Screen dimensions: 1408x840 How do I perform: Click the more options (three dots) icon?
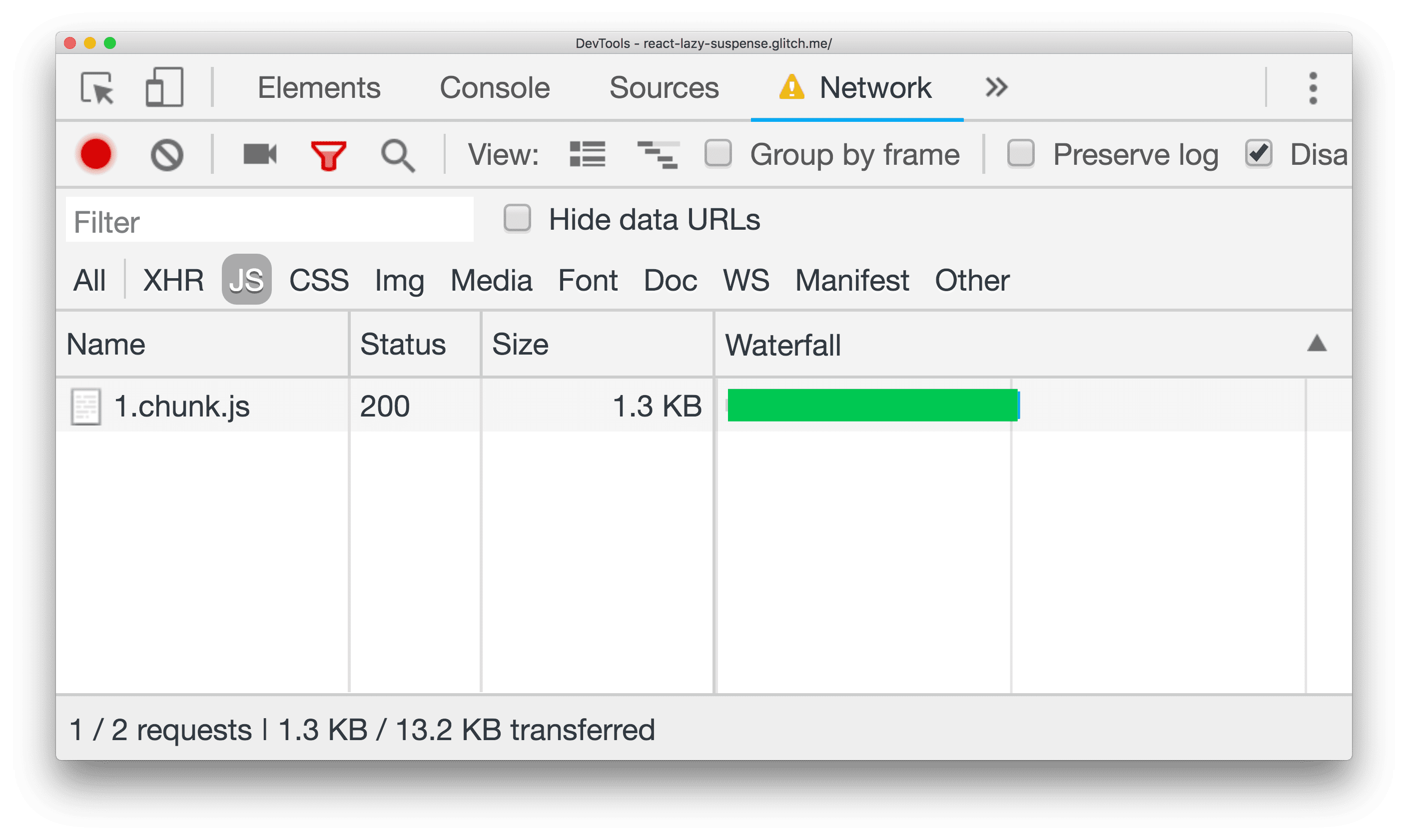tap(1313, 88)
